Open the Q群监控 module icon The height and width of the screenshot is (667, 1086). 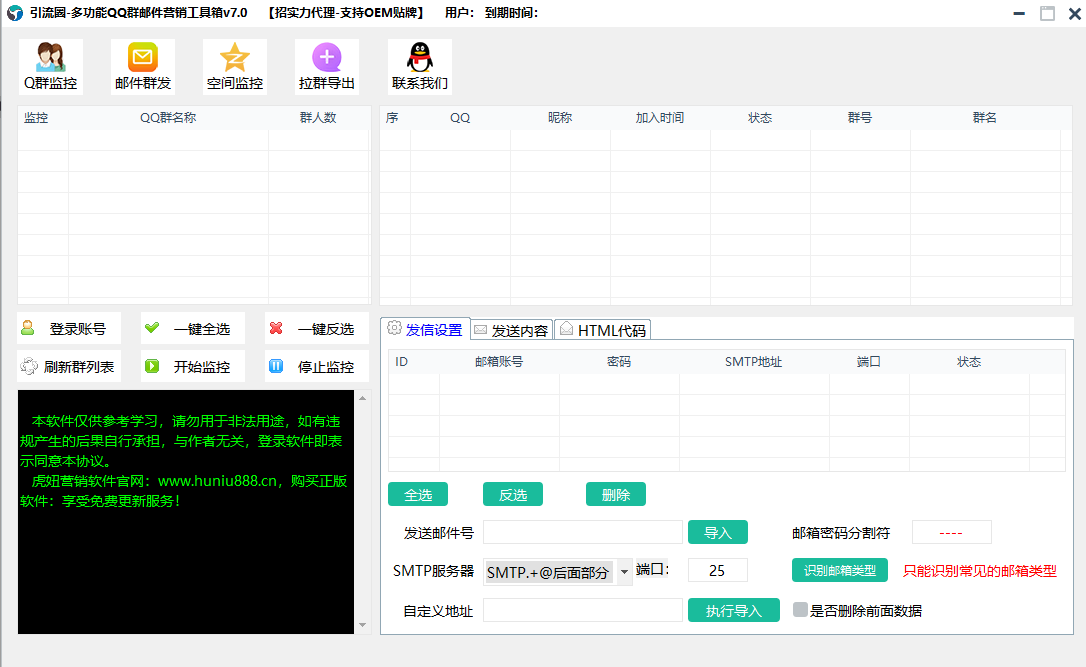coord(51,66)
